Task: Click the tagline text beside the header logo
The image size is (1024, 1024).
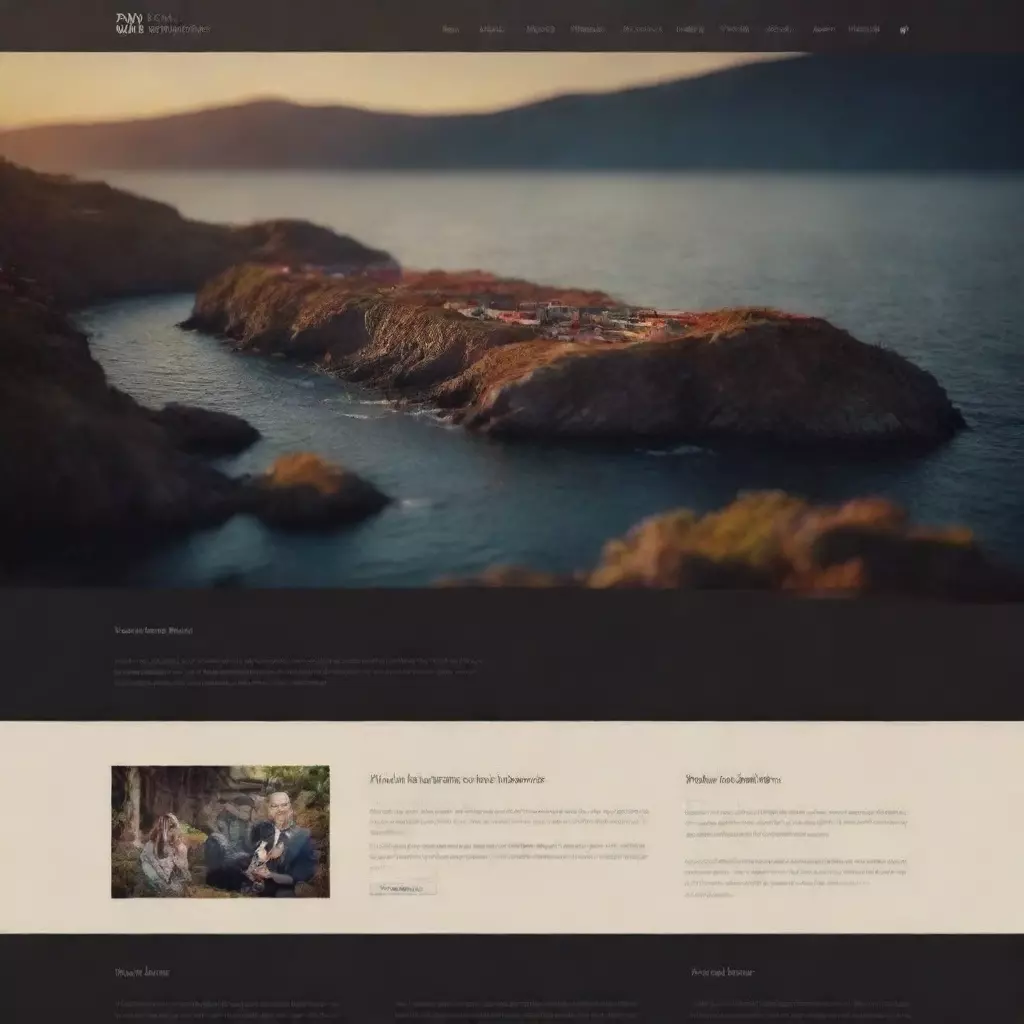Action: (179, 24)
